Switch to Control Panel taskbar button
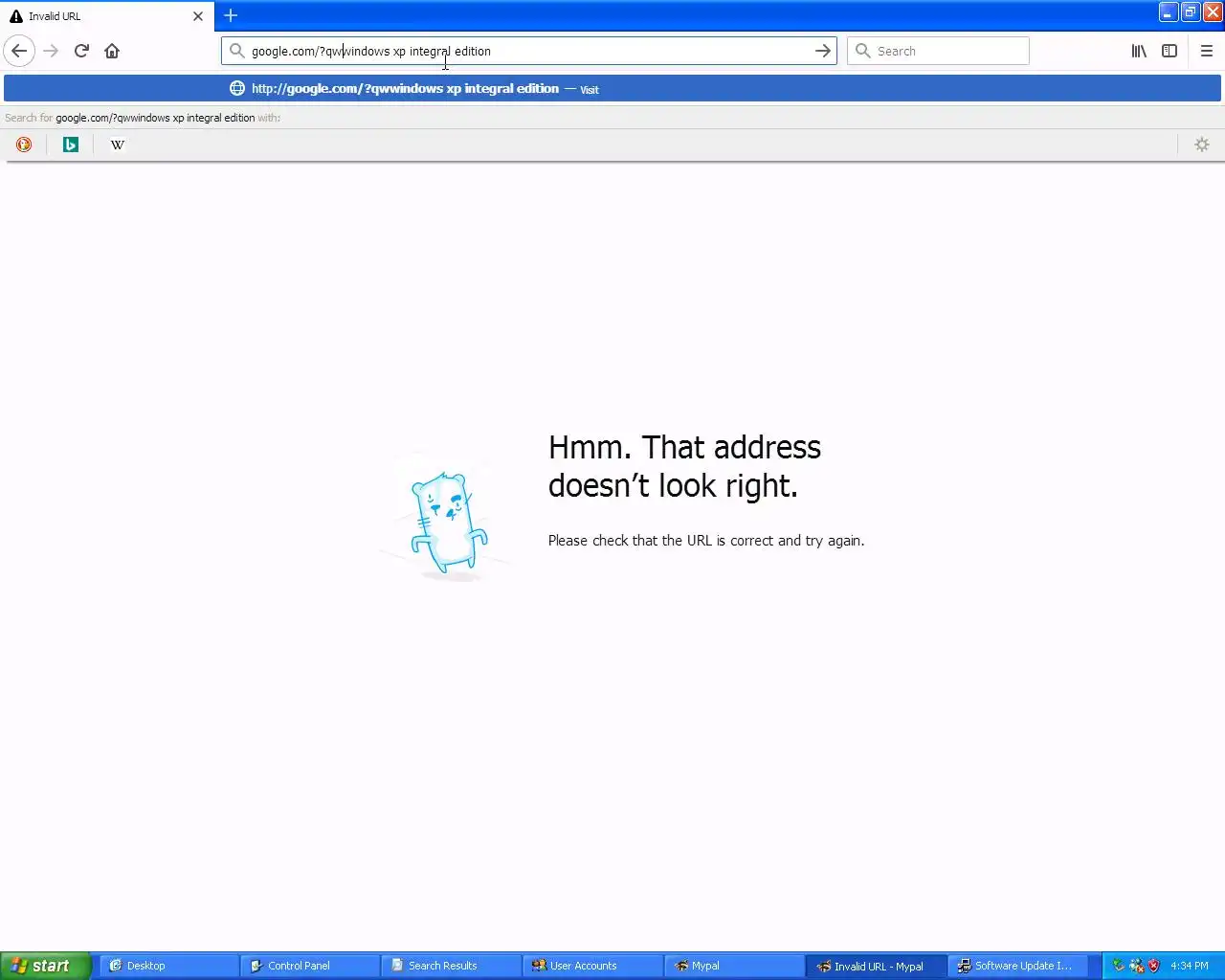The width and height of the screenshot is (1225, 980). click(x=309, y=966)
